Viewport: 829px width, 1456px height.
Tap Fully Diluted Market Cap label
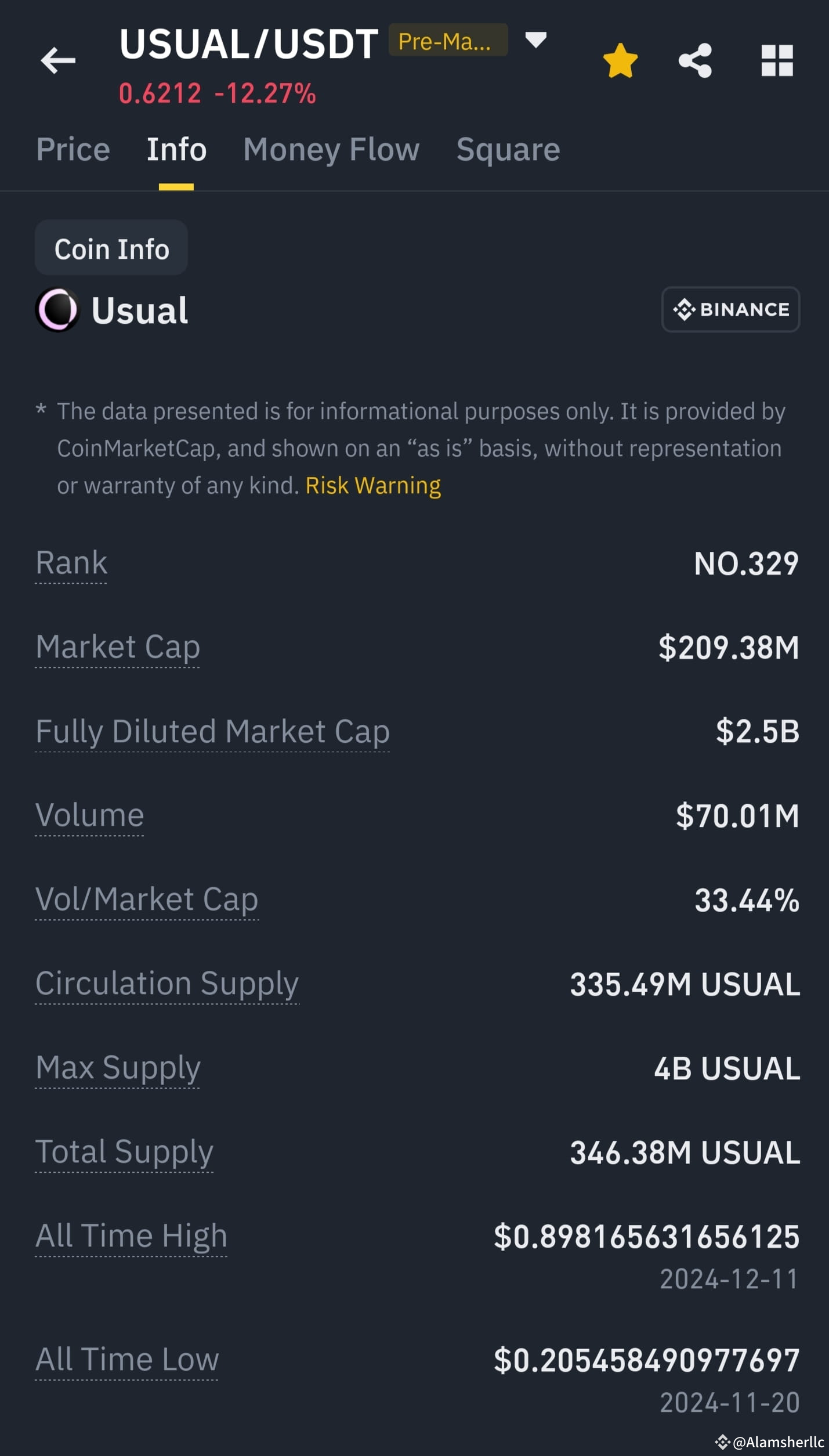point(212,731)
